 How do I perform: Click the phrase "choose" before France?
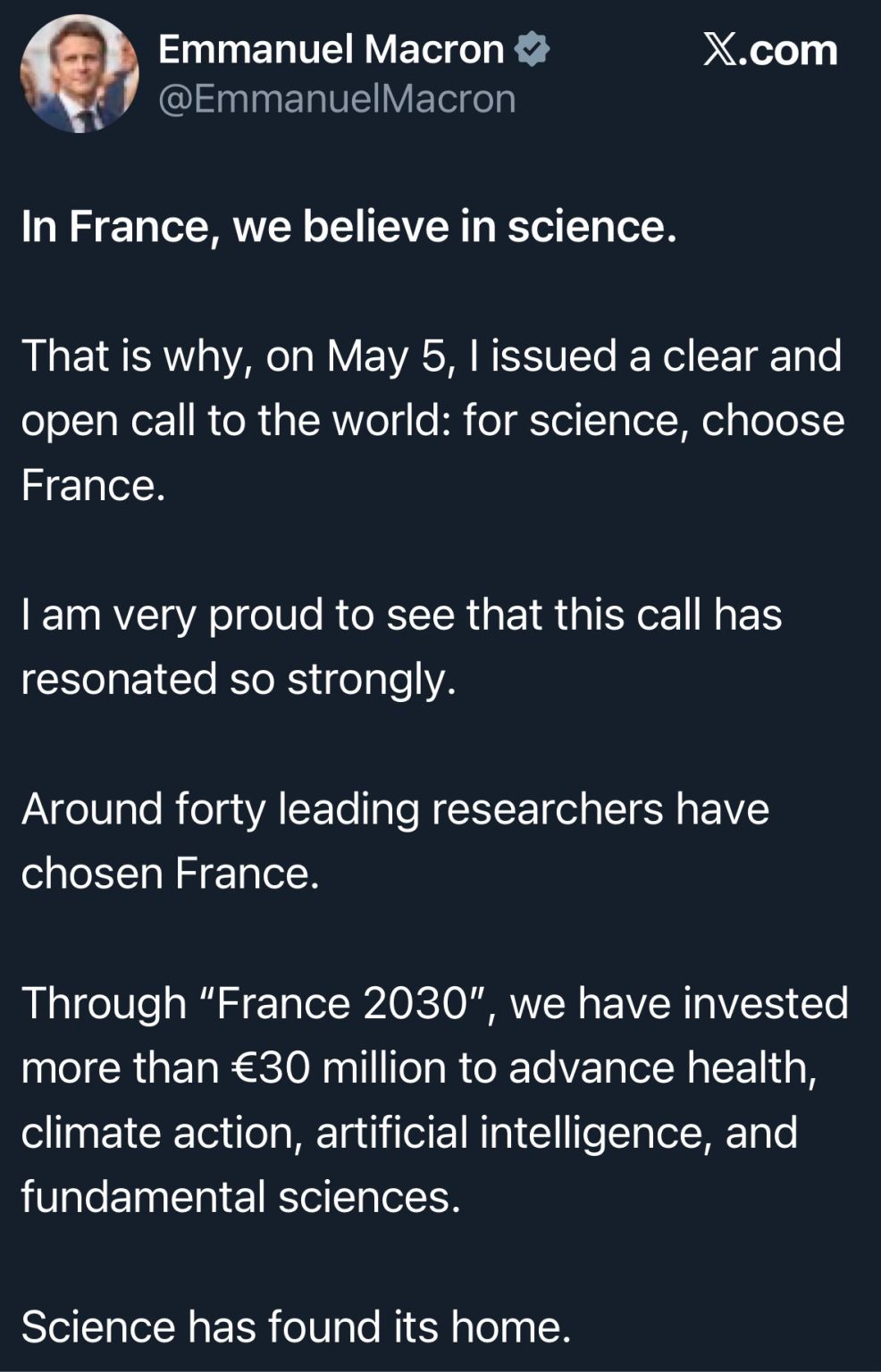(x=772, y=421)
